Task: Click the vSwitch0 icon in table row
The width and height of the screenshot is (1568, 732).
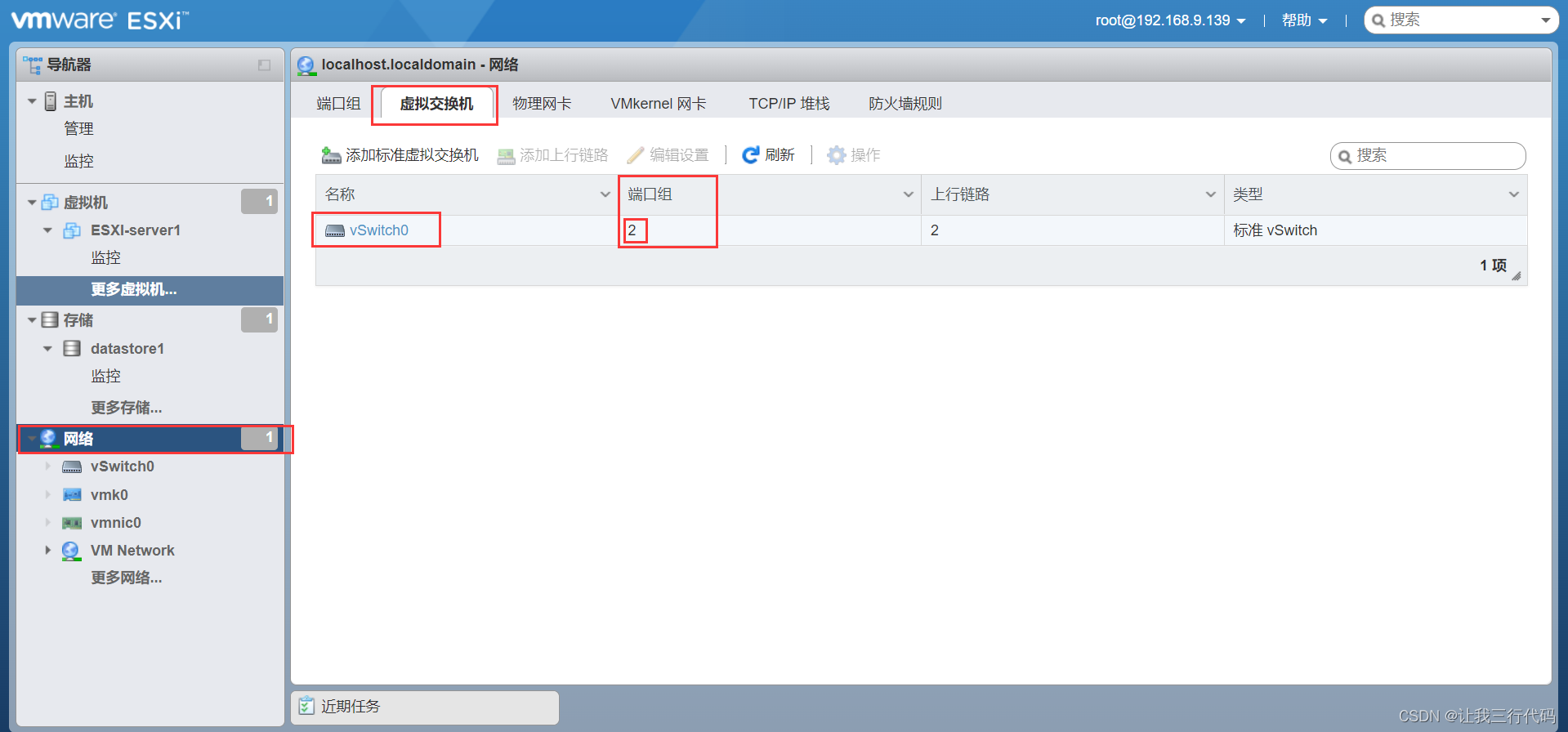Action: click(335, 231)
